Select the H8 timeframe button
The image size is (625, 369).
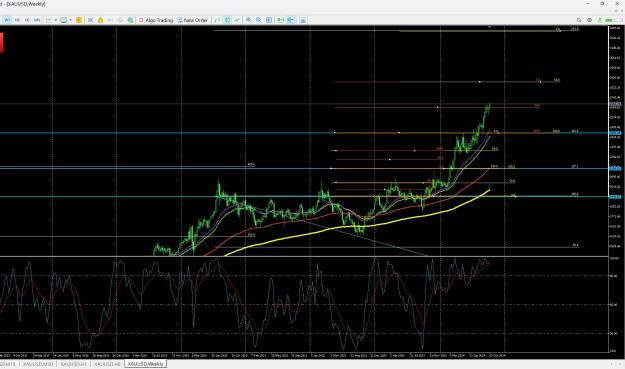[17, 20]
